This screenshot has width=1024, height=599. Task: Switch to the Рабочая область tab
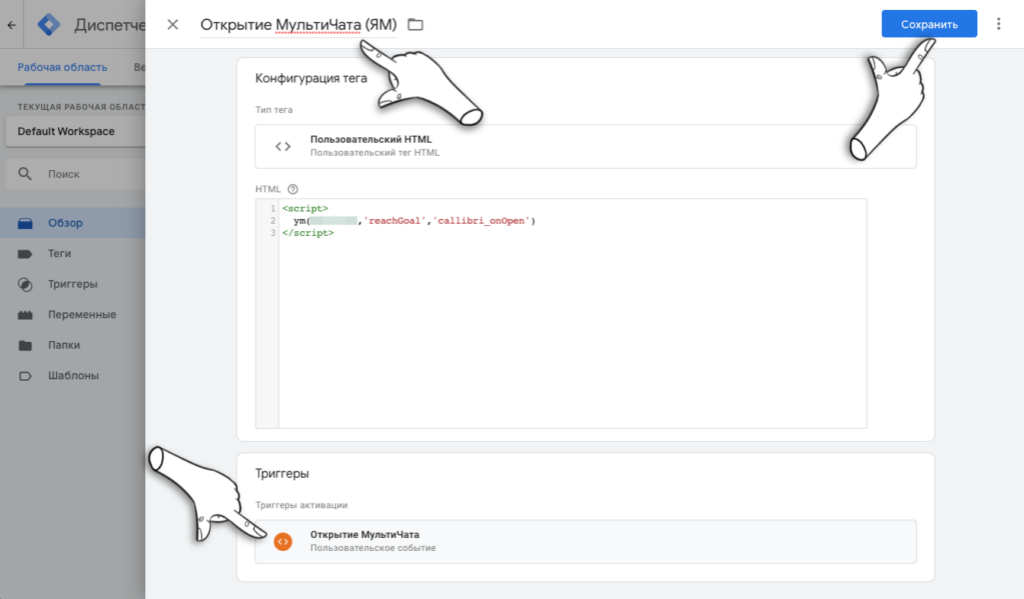tap(62, 67)
